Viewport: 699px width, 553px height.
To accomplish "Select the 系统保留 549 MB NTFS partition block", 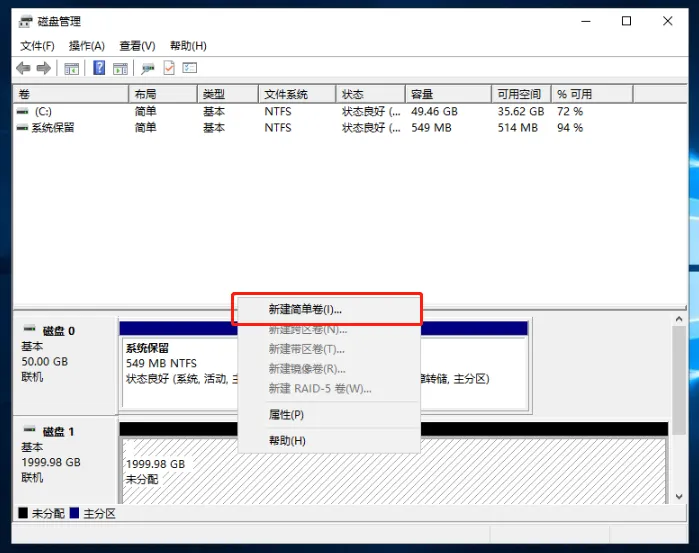I will (180, 372).
